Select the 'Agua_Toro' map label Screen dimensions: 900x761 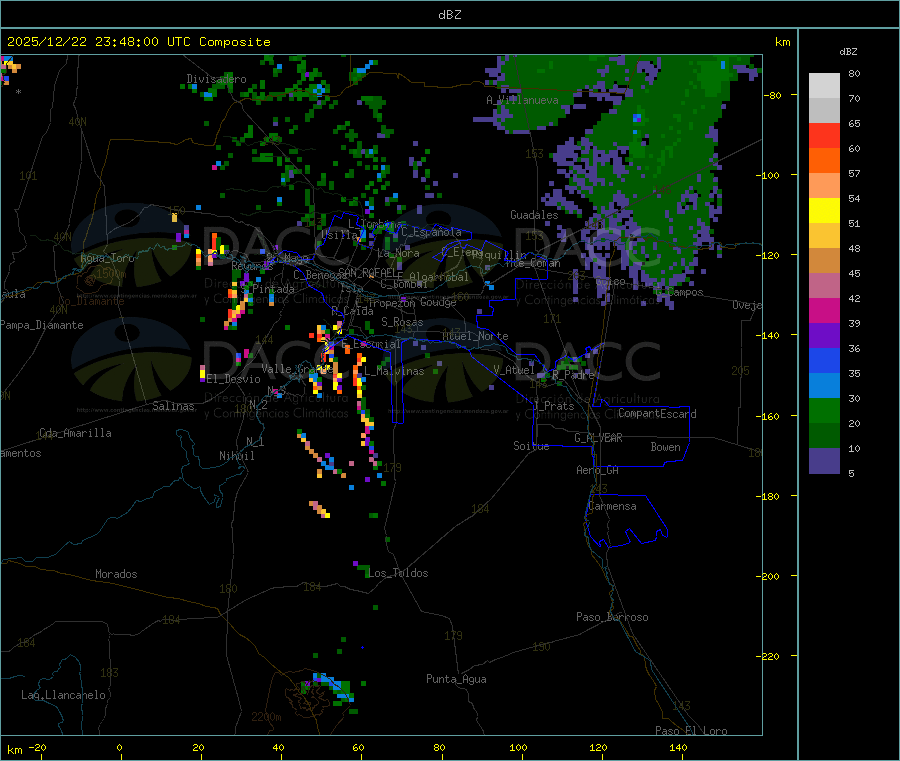[x=107, y=258]
